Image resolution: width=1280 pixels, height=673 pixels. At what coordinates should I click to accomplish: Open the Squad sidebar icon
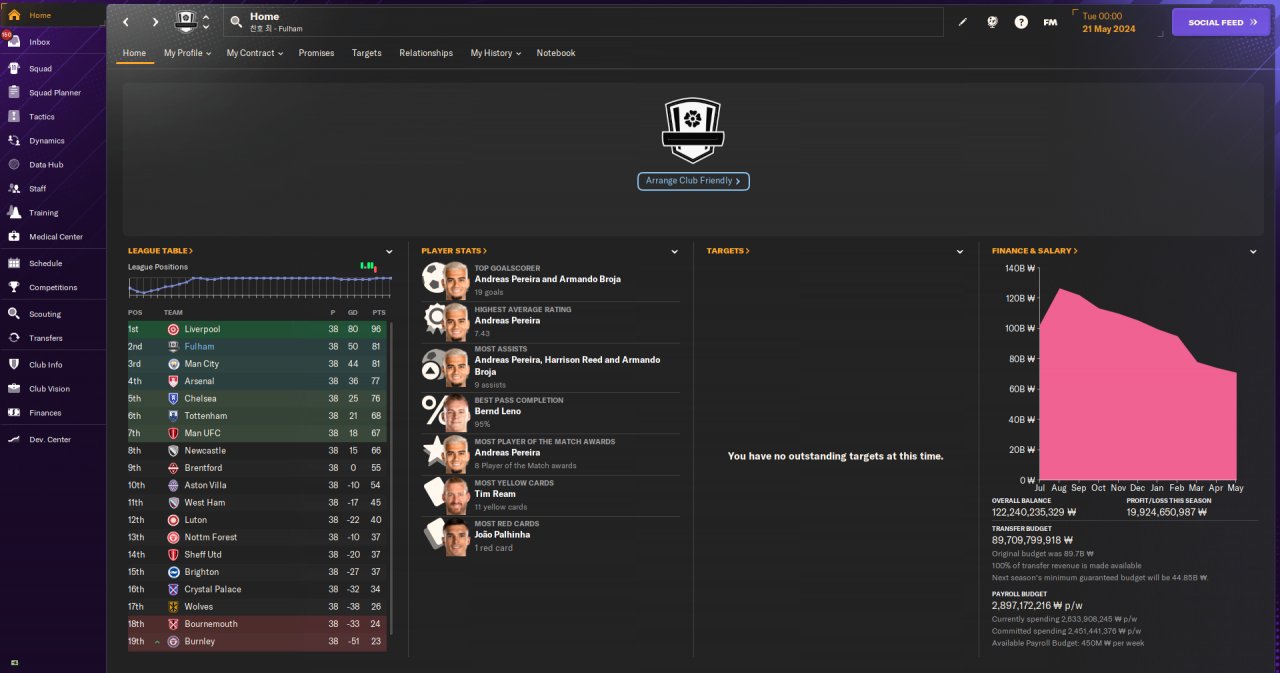tap(13, 69)
